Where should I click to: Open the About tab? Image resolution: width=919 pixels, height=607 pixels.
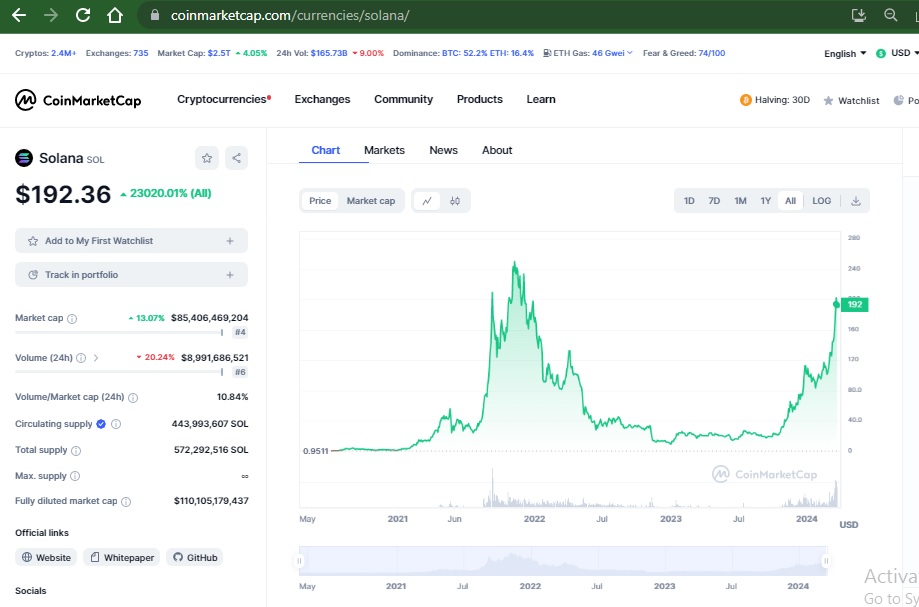point(497,151)
